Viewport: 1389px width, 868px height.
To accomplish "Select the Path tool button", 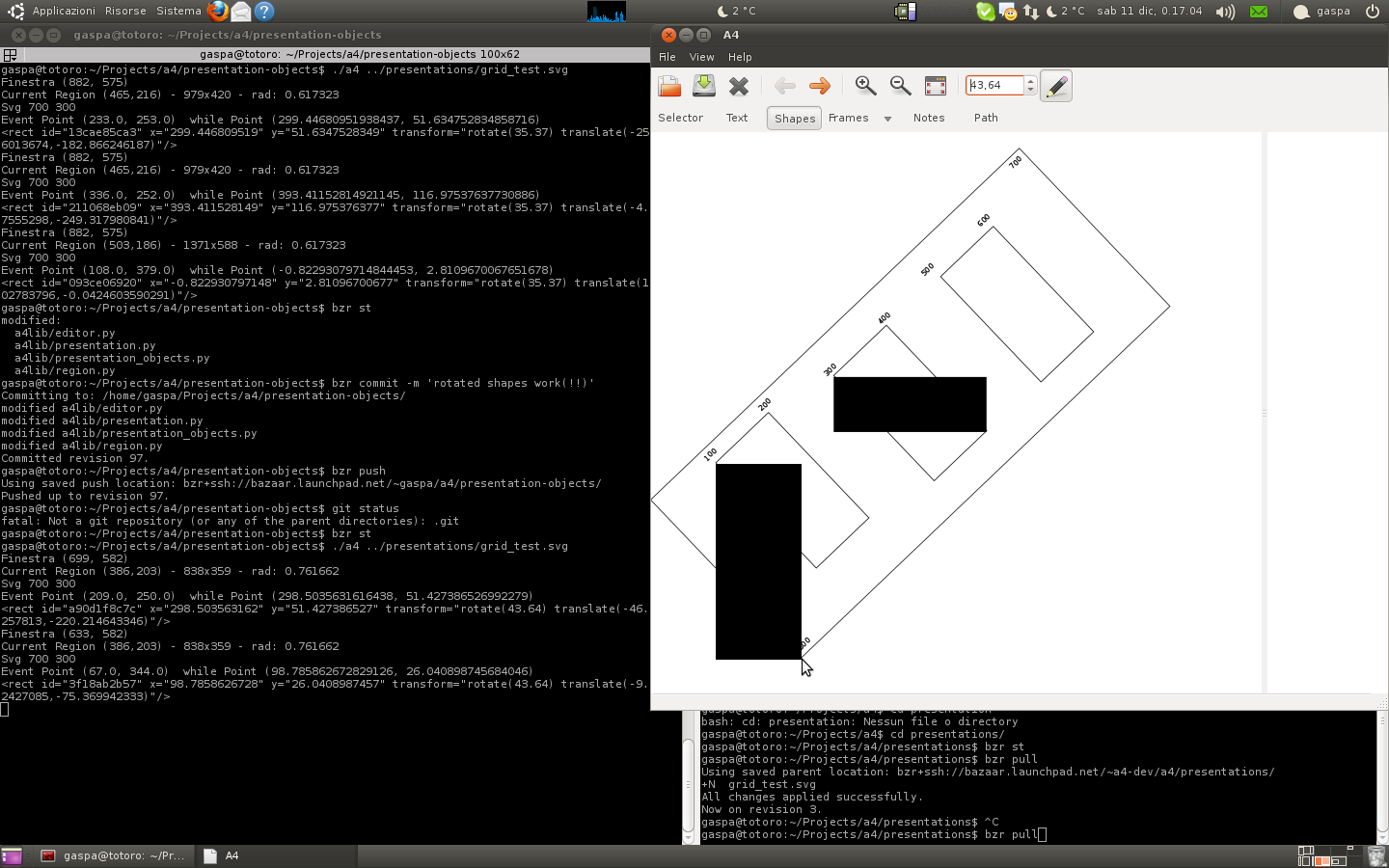I will [x=986, y=118].
